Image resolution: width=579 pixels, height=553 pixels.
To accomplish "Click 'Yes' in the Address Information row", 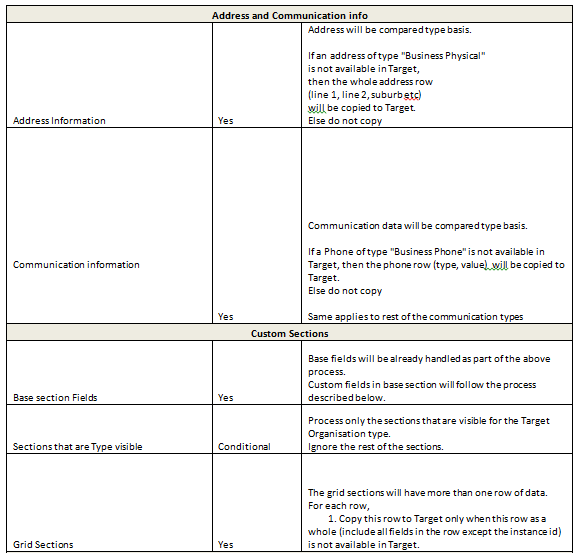I will [225, 121].
